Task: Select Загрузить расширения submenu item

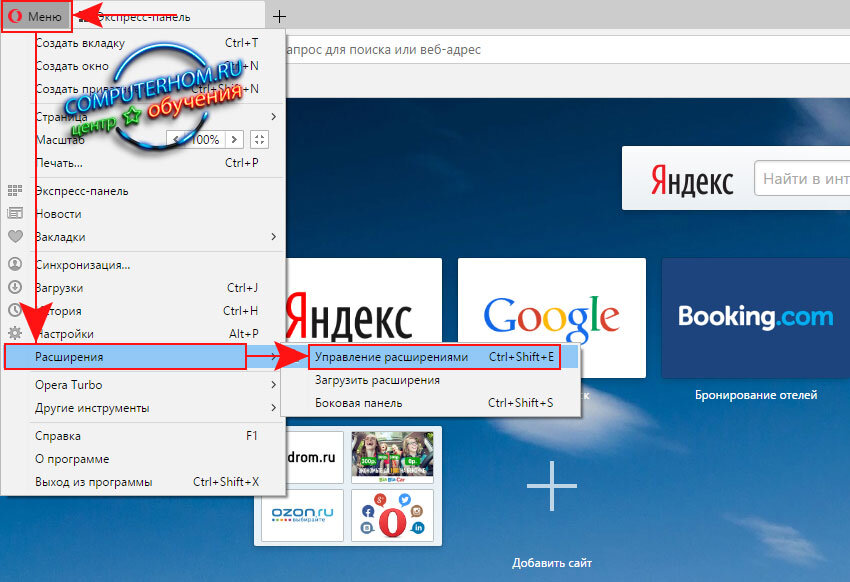Action: coord(431,380)
